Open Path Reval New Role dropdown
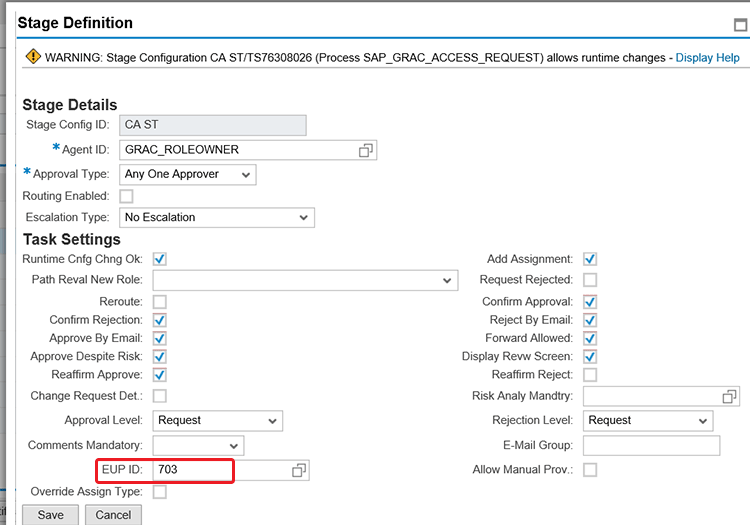Screen dimensions: 750x525 (x=304, y=281)
